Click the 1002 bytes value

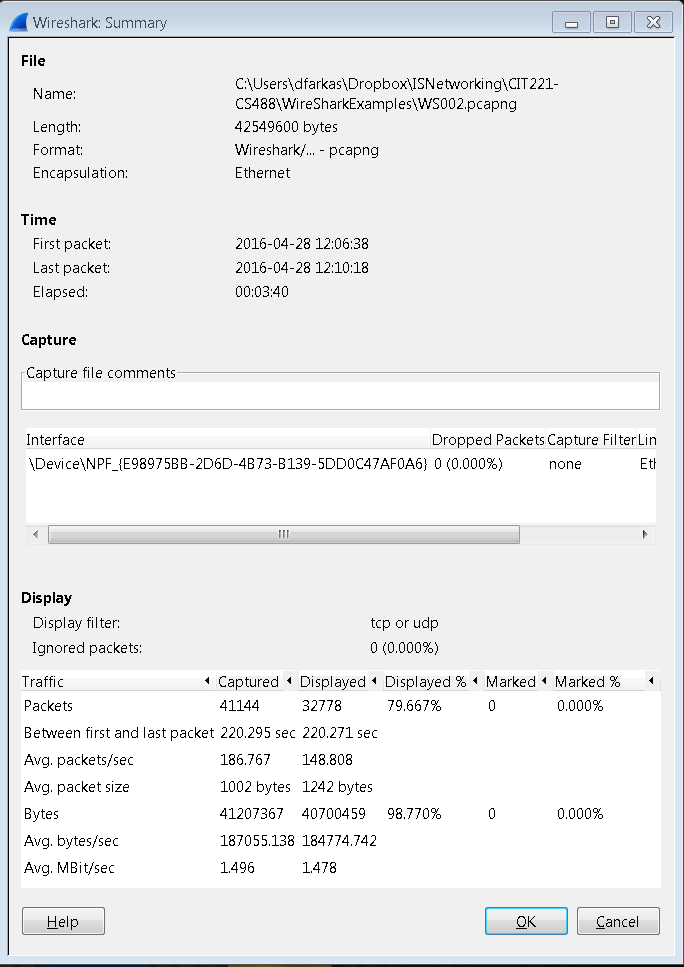[255, 787]
